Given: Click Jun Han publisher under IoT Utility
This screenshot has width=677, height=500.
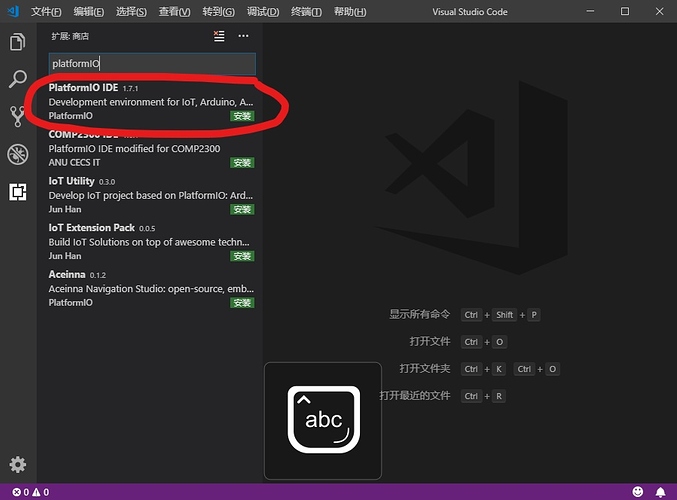Looking at the screenshot, I should 65,209.
